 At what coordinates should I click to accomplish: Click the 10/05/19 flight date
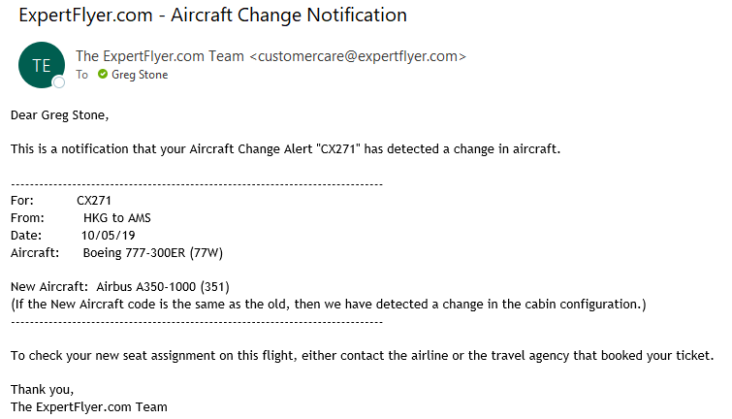pyautogui.click(x=104, y=234)
